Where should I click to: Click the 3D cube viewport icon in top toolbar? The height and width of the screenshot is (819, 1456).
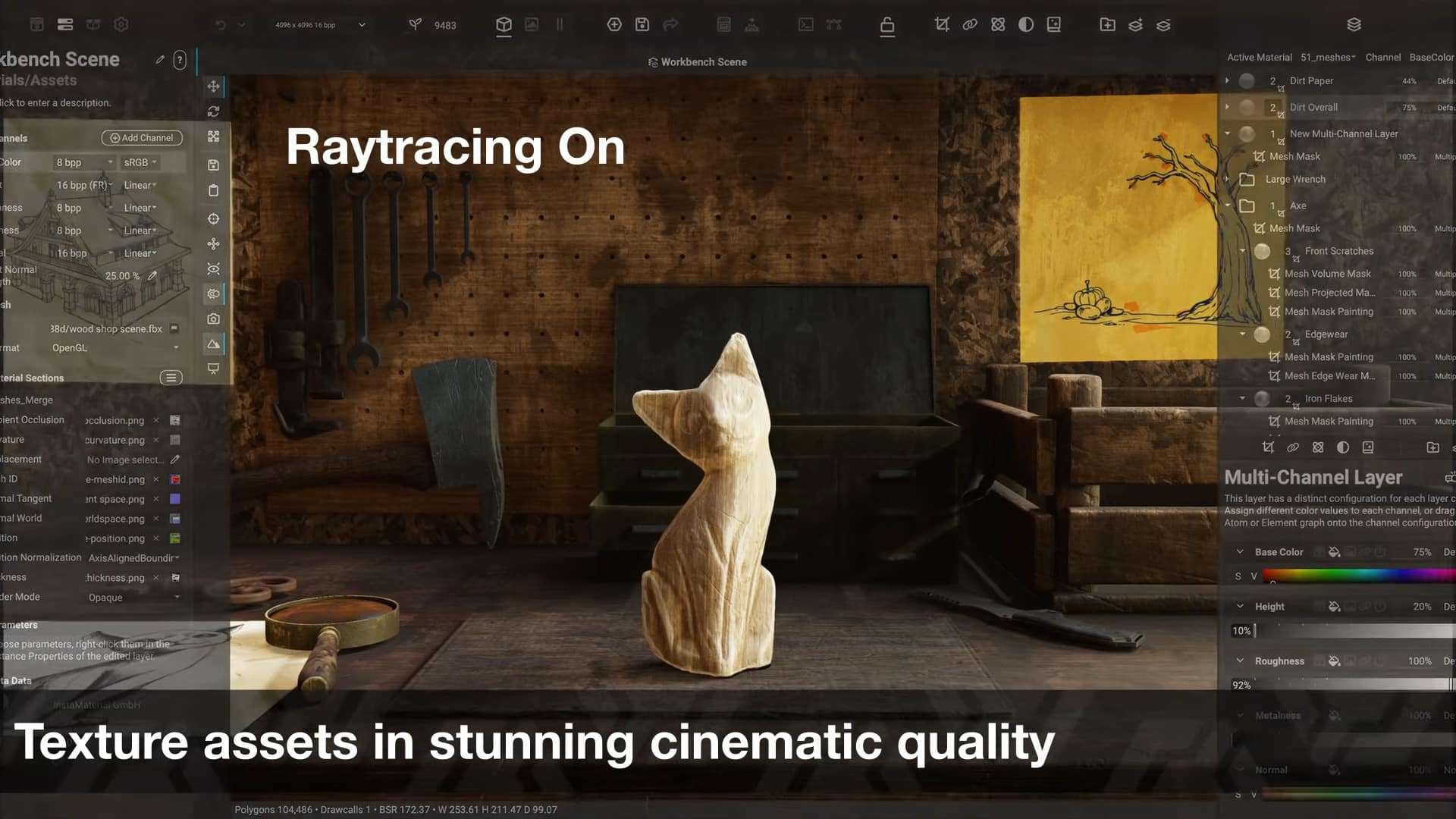click(x=504, y=24)
